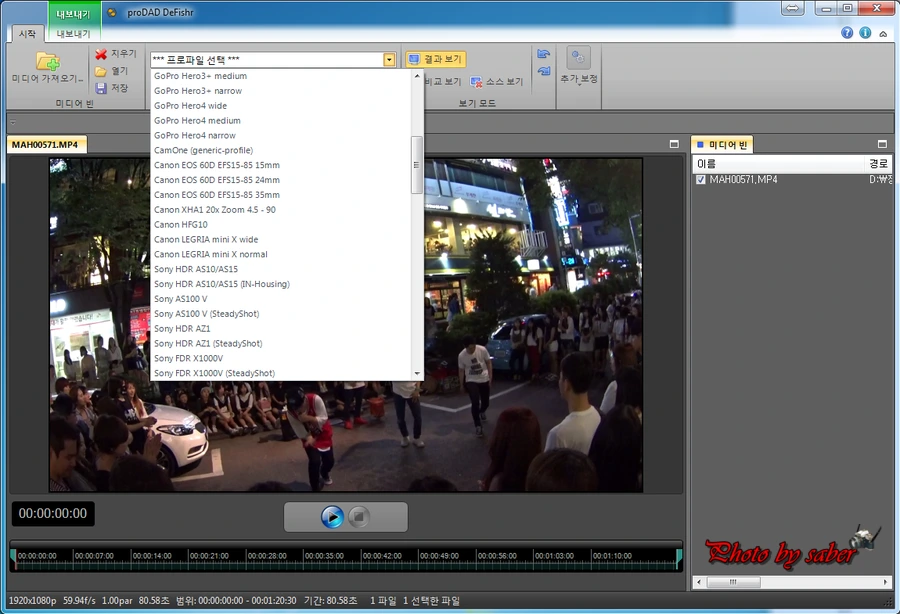The width and height of the screenshot is (900, 614).
Task: Select the MAH00571.MP4 preview tab
Action: coord(46,145)
